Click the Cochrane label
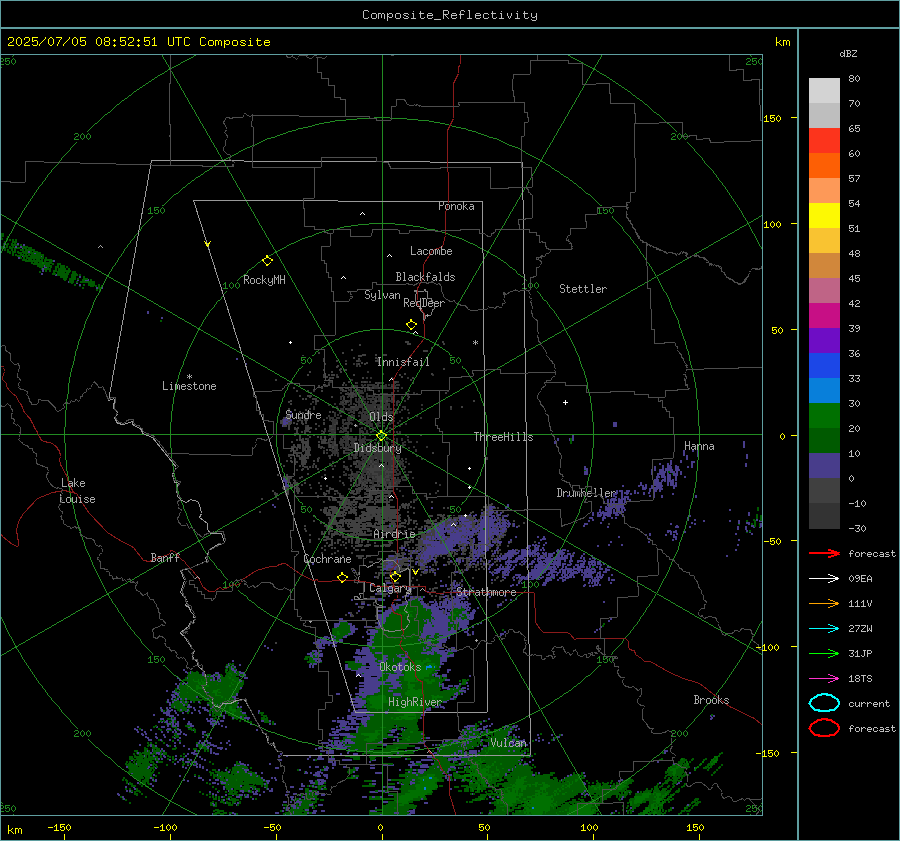This screenshot has width=900, height=841. pos(327,559)
